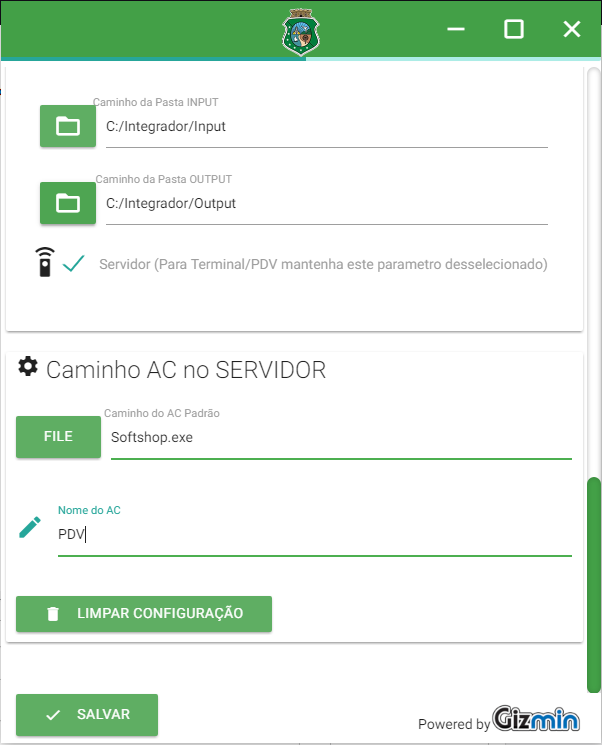This screenshot has width=602, height=745.
Task: Click the checkmark icon on Salvar
Action: [53, 715]
